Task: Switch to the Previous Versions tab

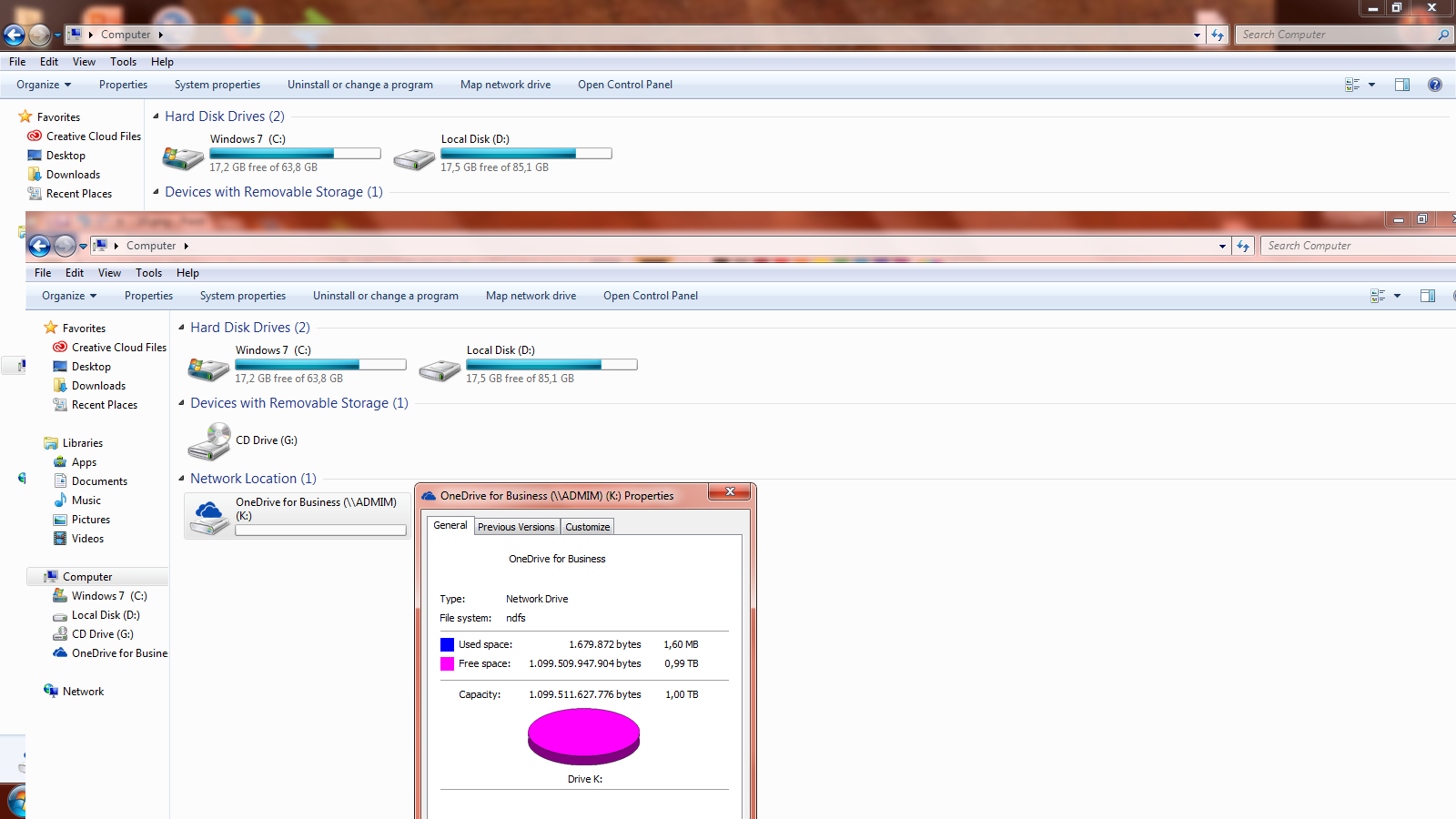Action: click(516, 527)
